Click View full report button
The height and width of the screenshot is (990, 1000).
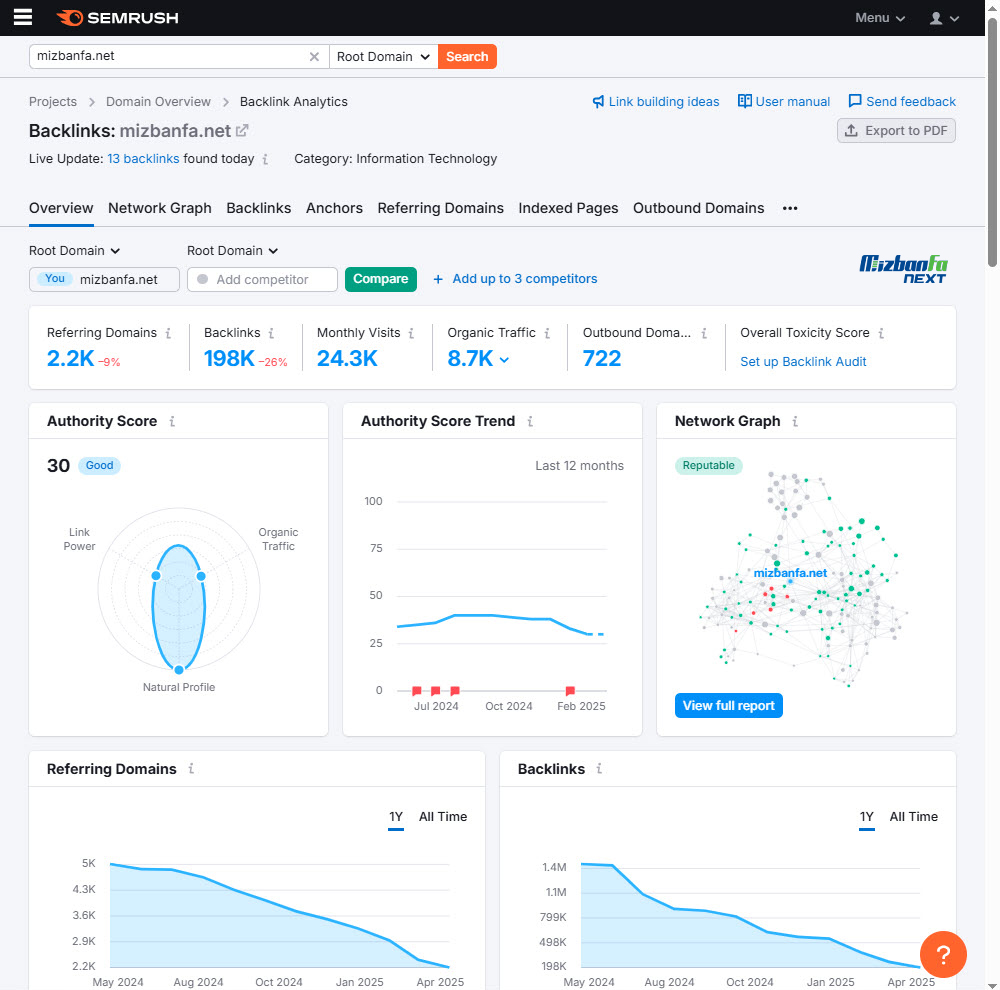[729, 706]
